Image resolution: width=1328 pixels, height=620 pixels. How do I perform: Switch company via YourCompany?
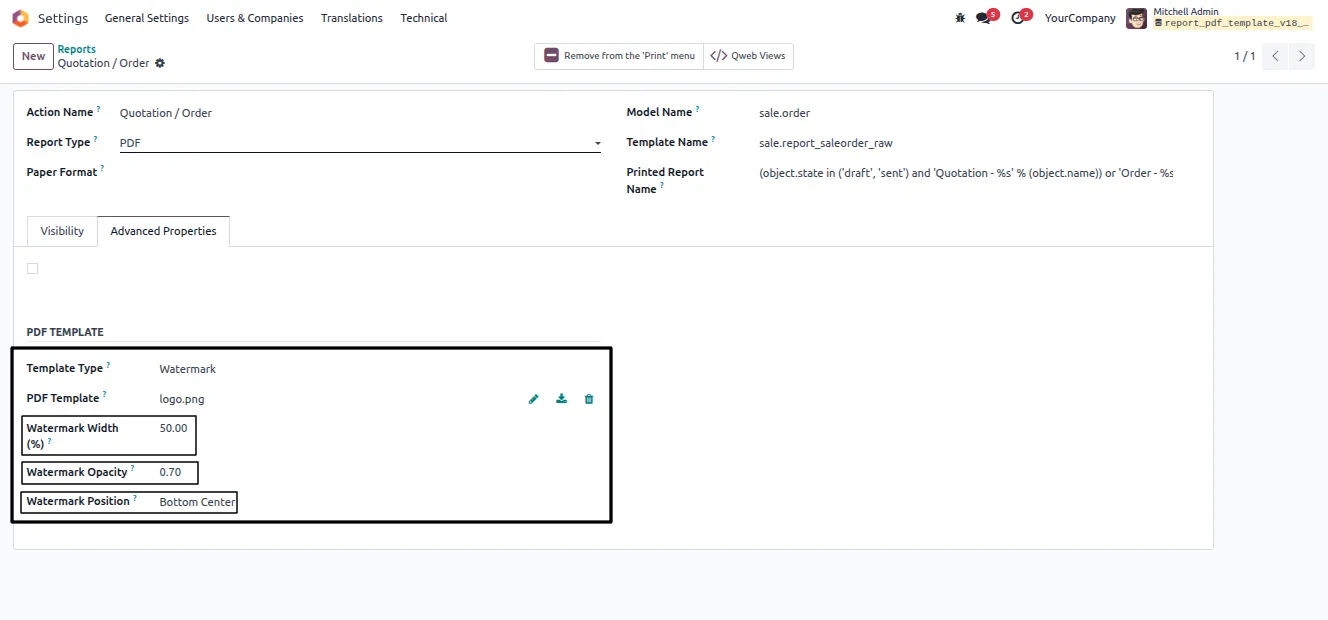[x=1080, y=18]
